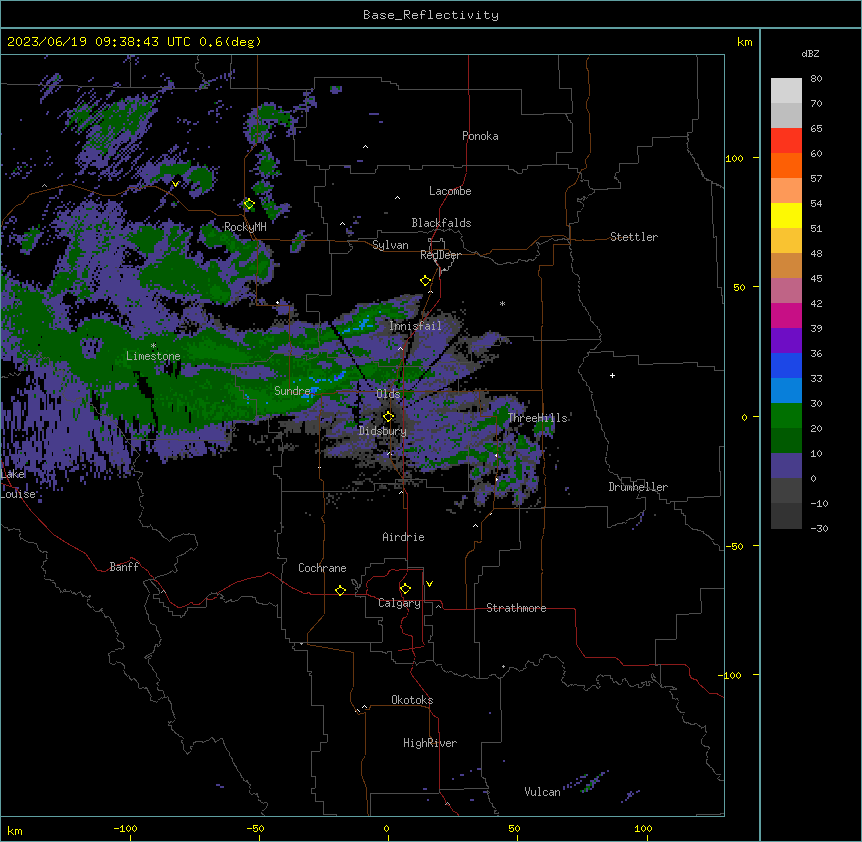
Task: Click the Drumheller label
Action: 638,487
